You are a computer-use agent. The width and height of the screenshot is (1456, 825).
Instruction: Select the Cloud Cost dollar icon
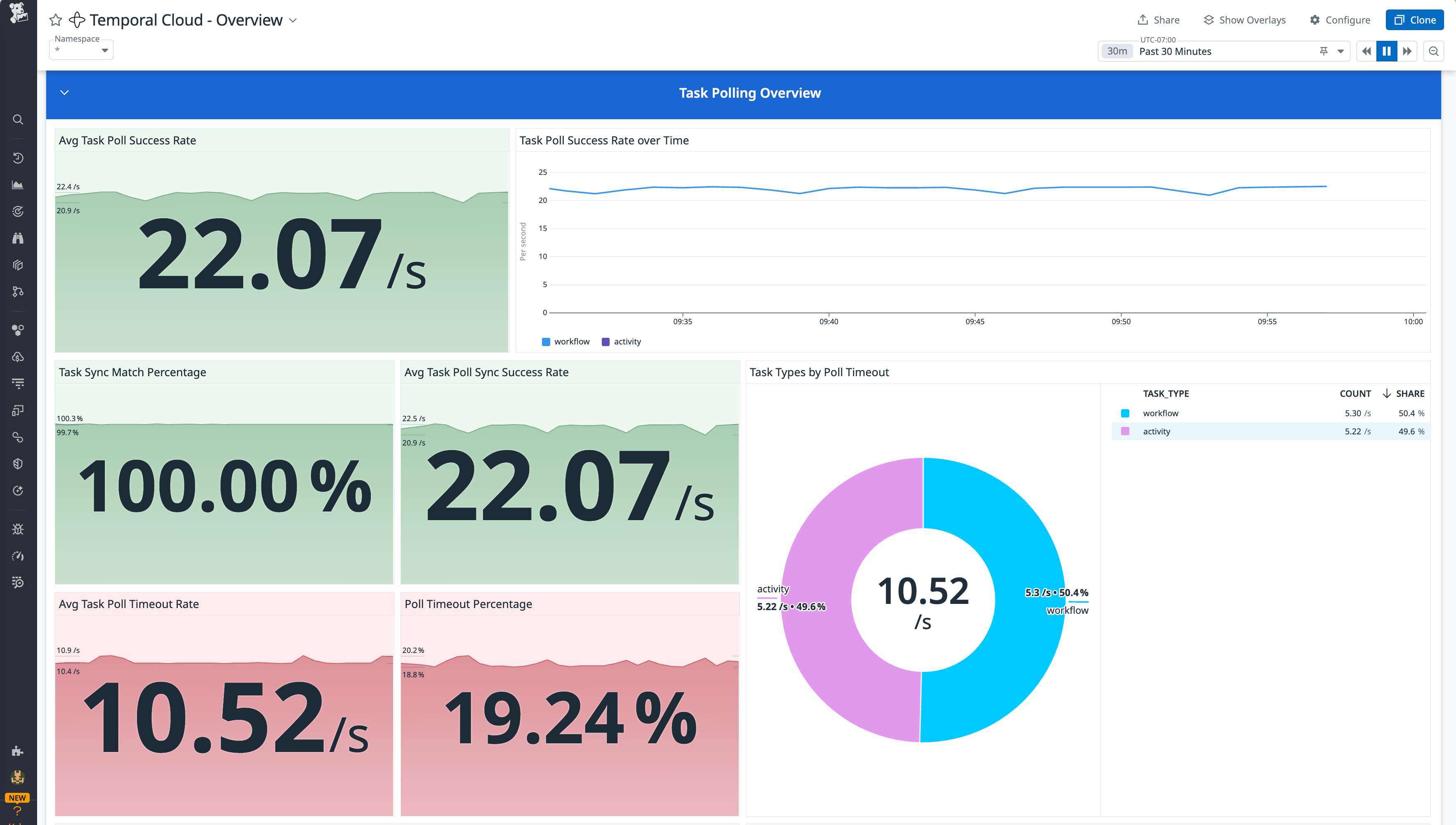tap(18, 357)
